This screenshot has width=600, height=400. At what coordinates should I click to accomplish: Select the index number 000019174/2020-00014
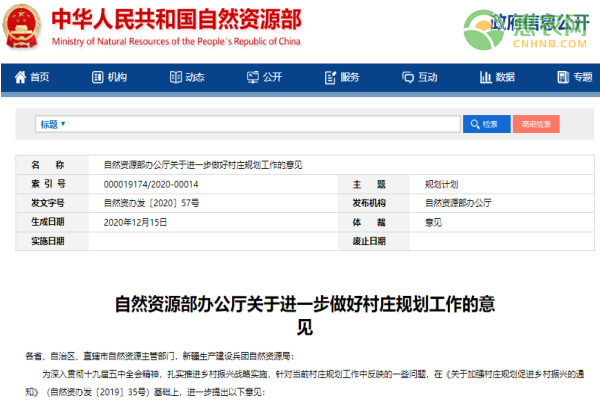point(151,184)
